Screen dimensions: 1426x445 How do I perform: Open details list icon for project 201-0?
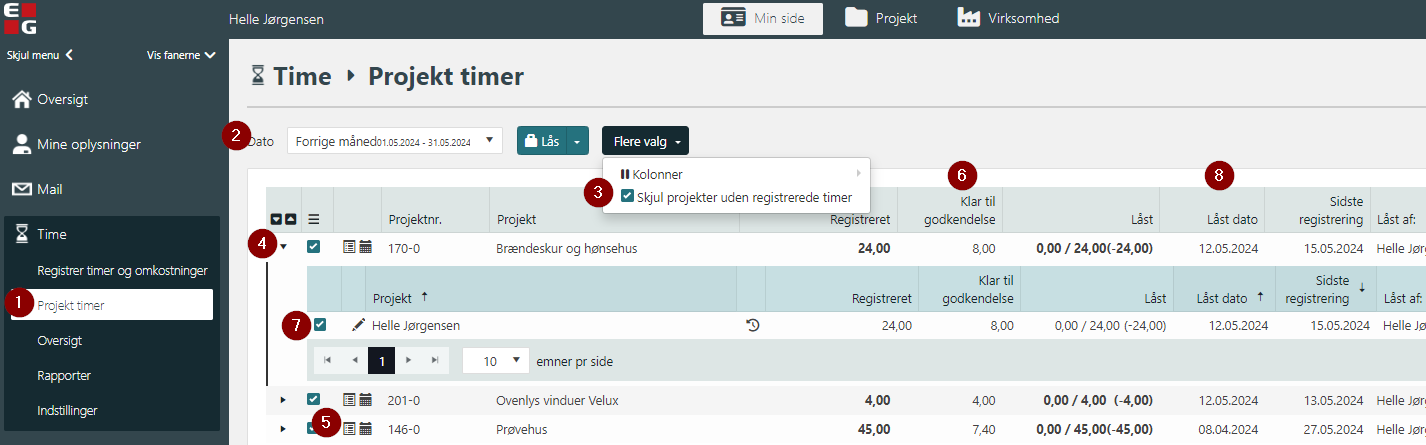(349, 401)
